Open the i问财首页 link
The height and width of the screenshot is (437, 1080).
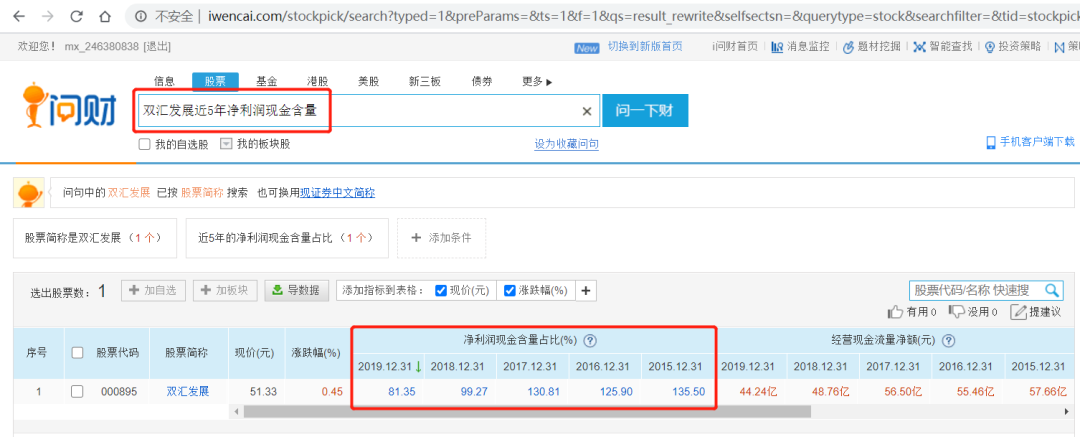(735, 47)
